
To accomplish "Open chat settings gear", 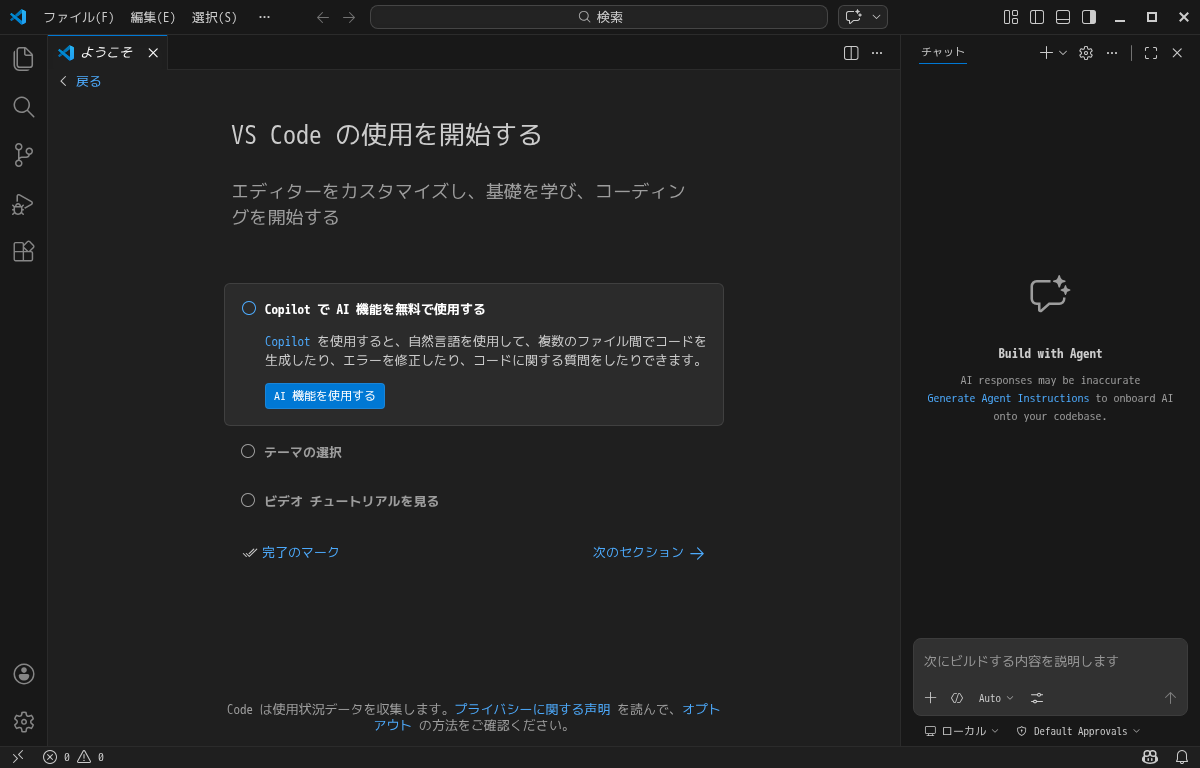I will [1086, 53].
